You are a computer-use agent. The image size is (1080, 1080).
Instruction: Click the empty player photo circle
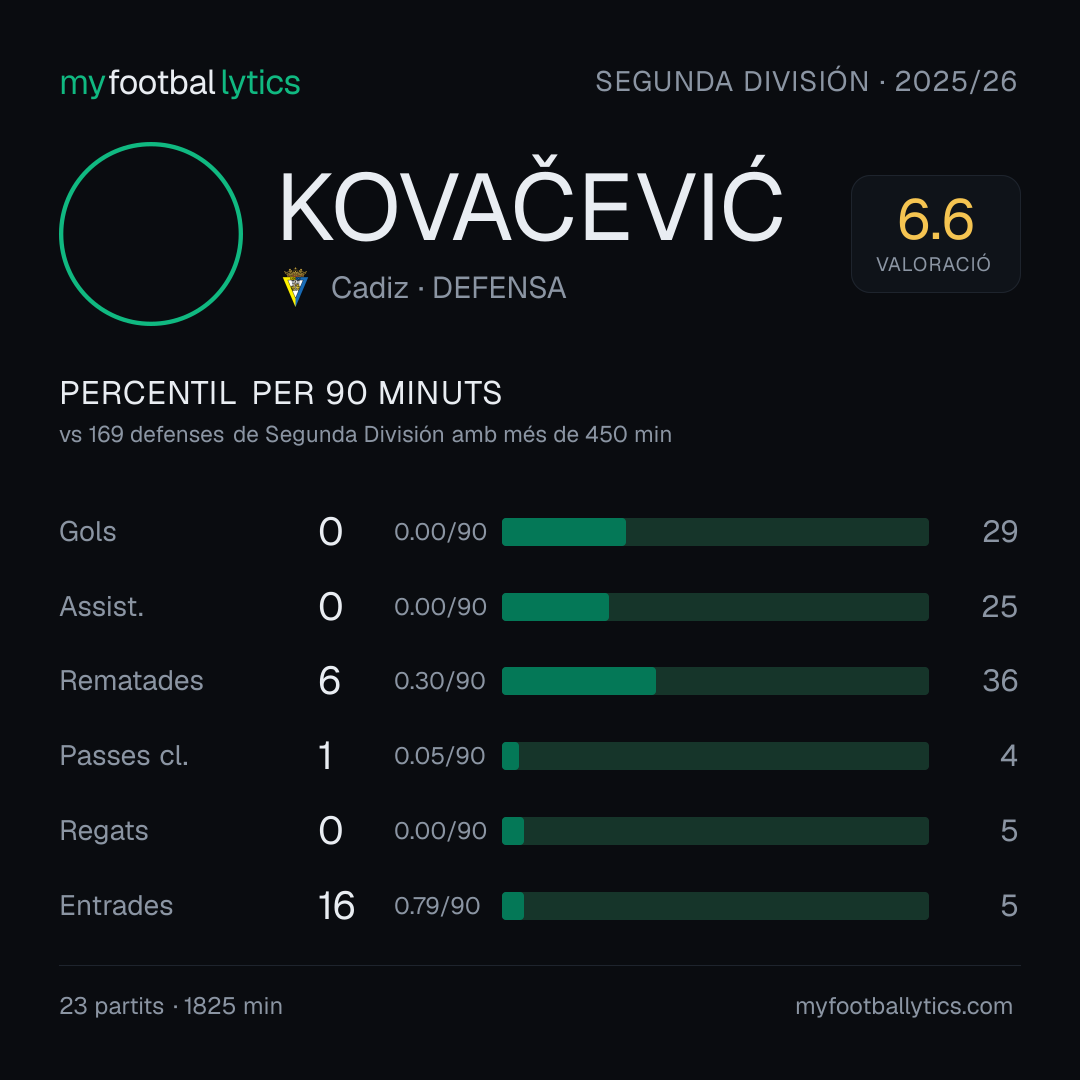151,233
